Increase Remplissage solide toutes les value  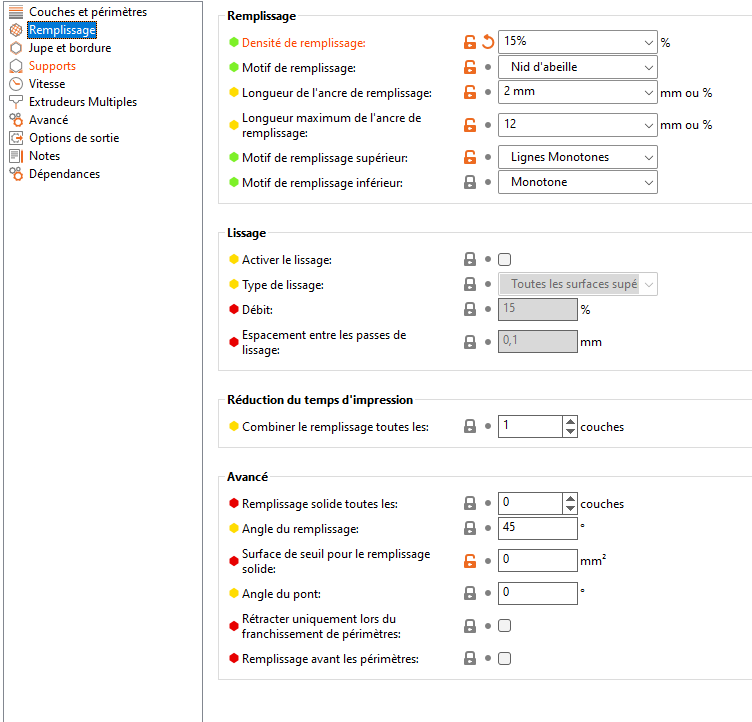click(x=570, y=498)
